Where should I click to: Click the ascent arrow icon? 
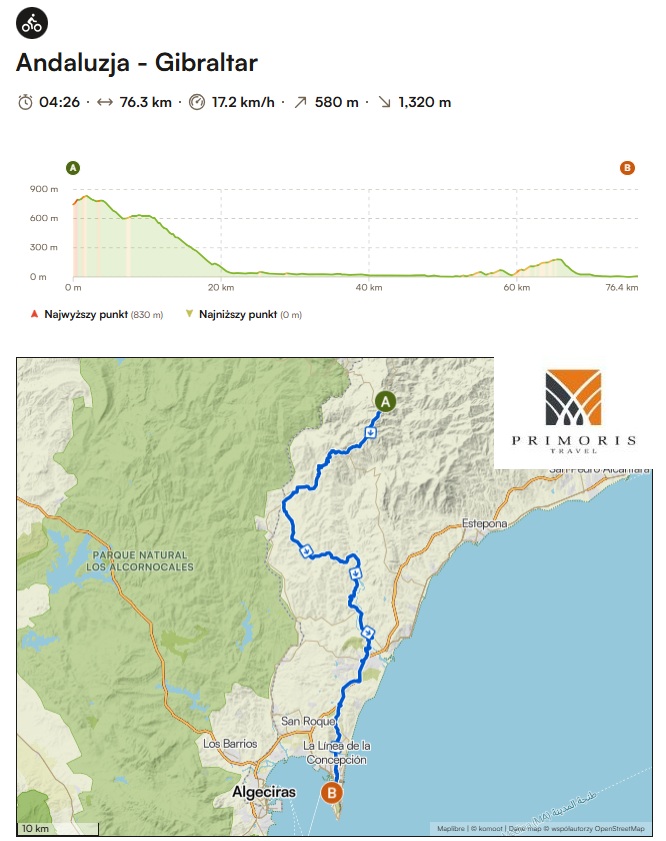tap(300, 102)
